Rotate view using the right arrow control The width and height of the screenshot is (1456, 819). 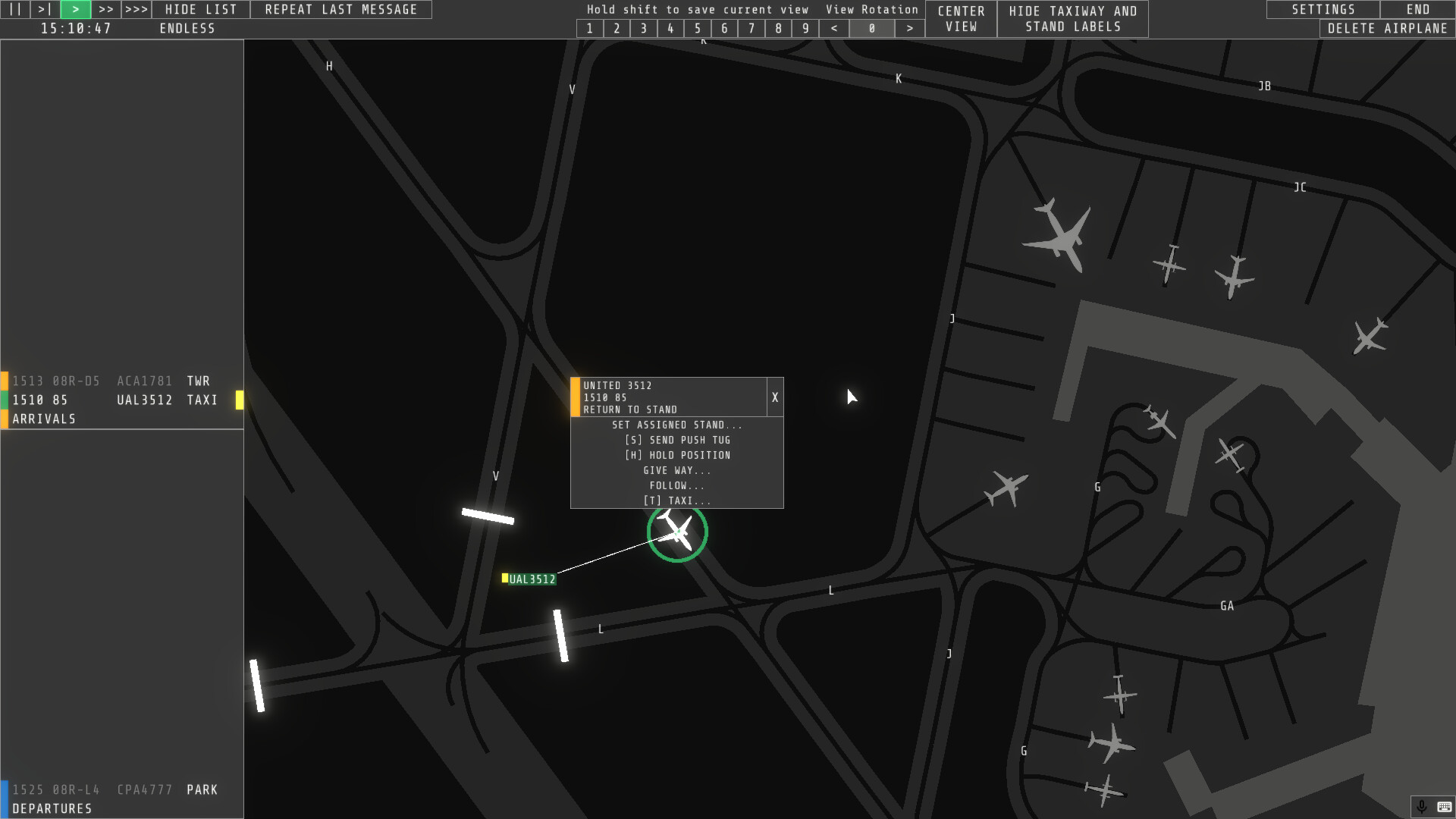[x=909, y=28]
